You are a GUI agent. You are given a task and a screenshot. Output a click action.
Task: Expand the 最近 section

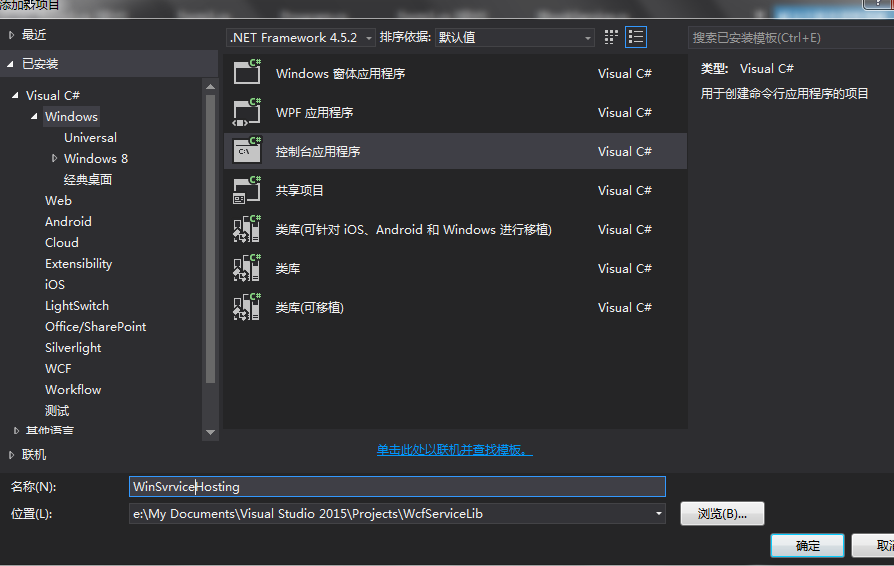[11, 35]
